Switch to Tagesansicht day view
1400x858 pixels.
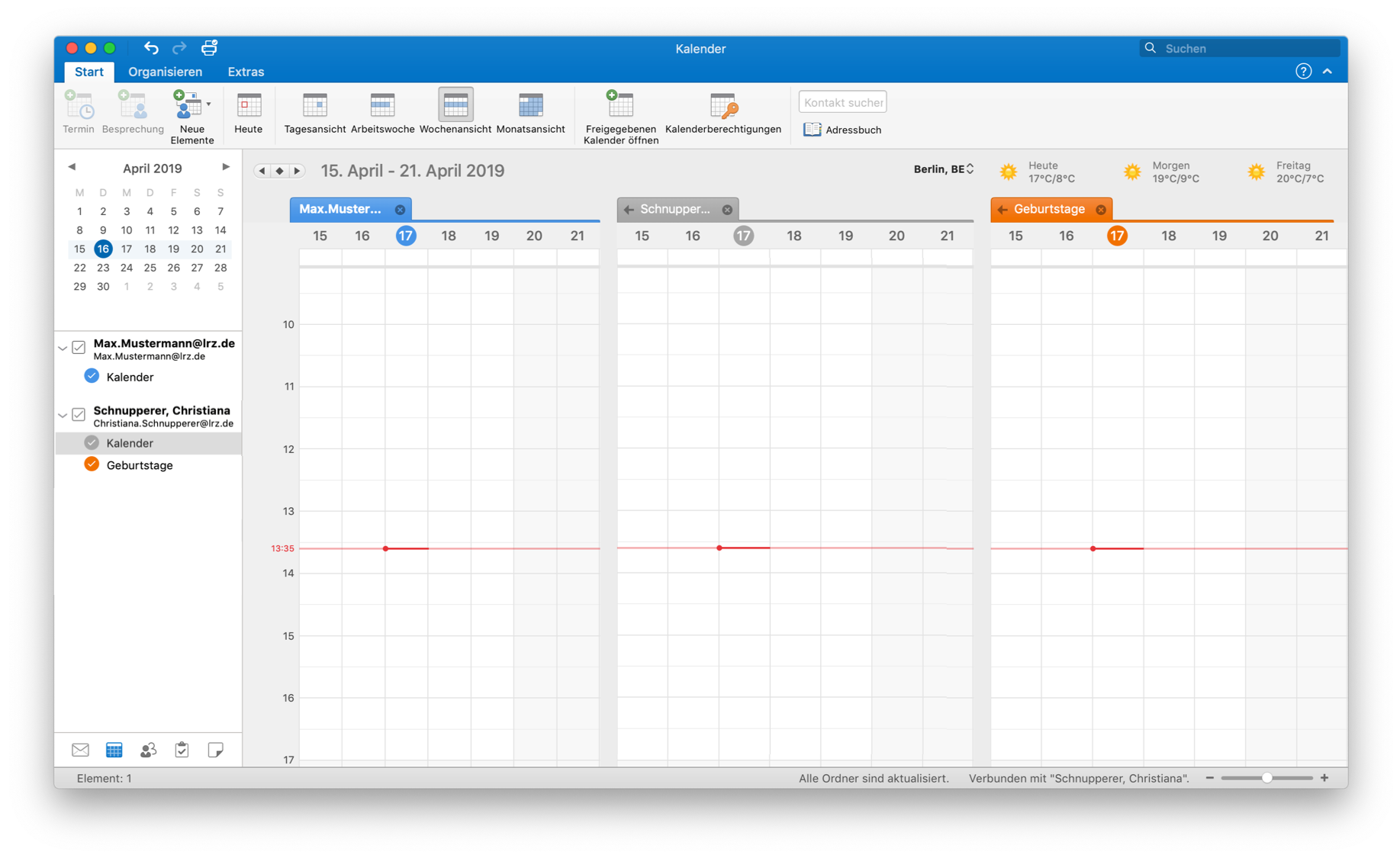point(314,111)
